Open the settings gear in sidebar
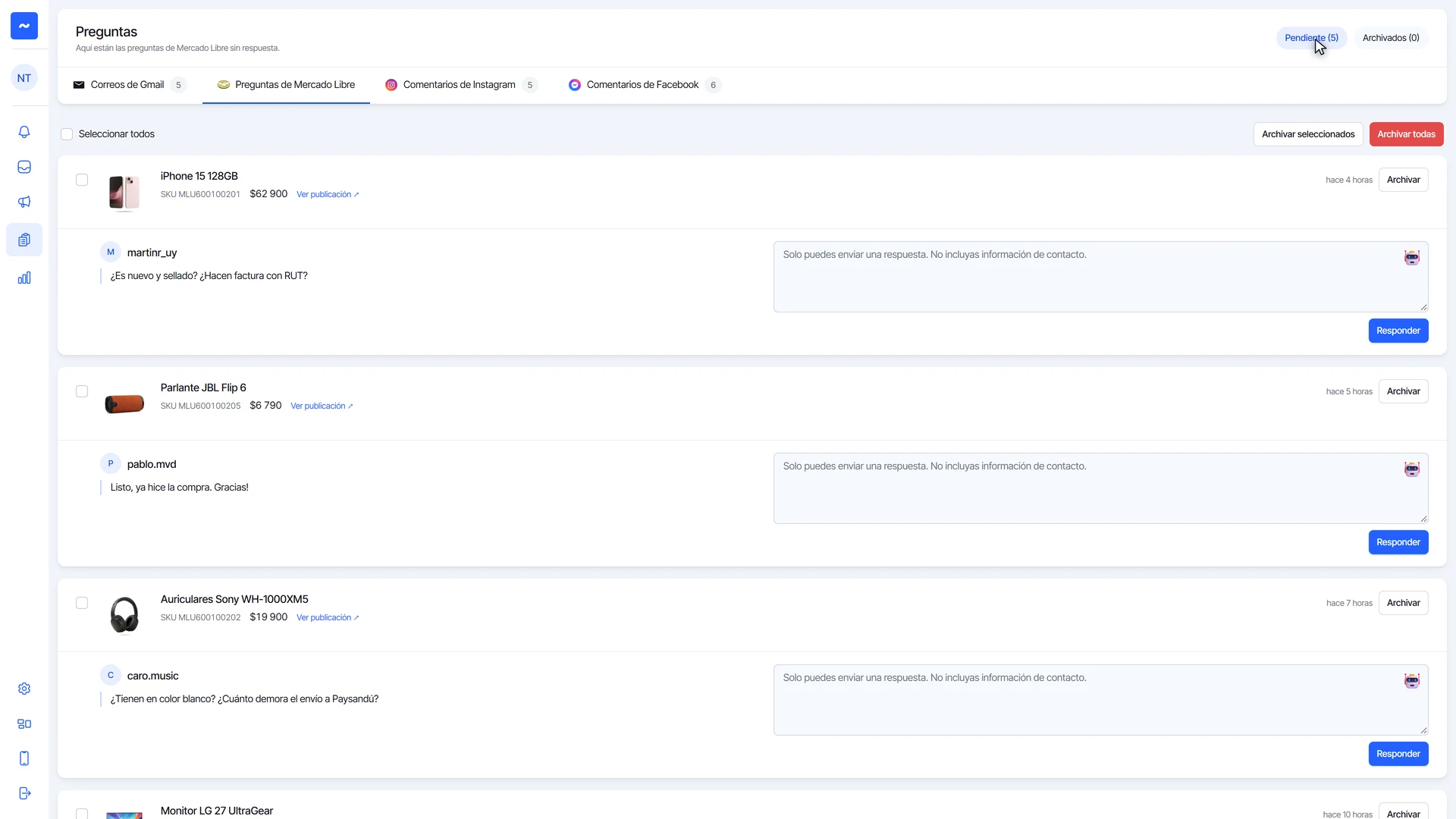 pos(24,689)
